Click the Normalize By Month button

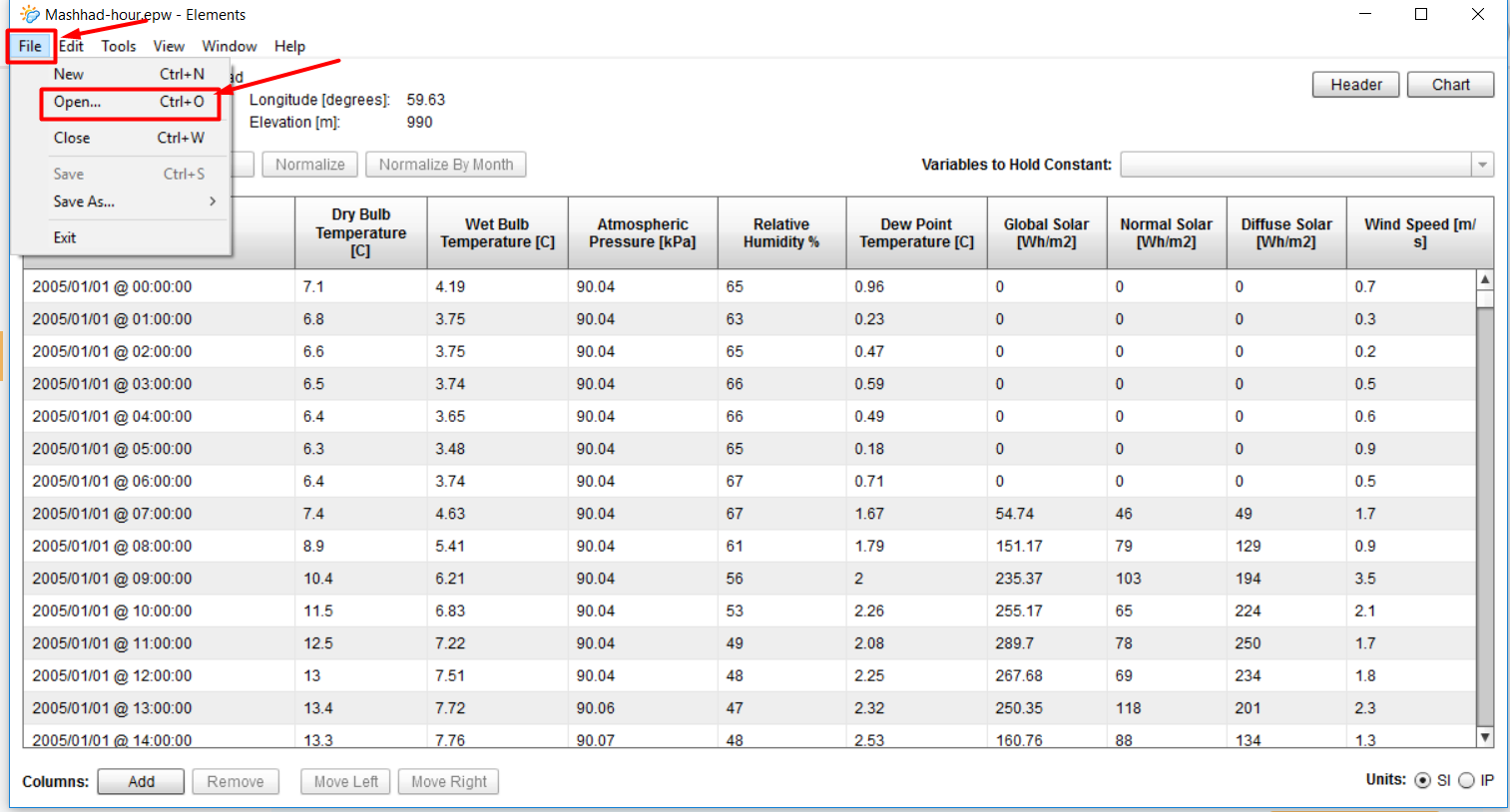pos(446,165)
